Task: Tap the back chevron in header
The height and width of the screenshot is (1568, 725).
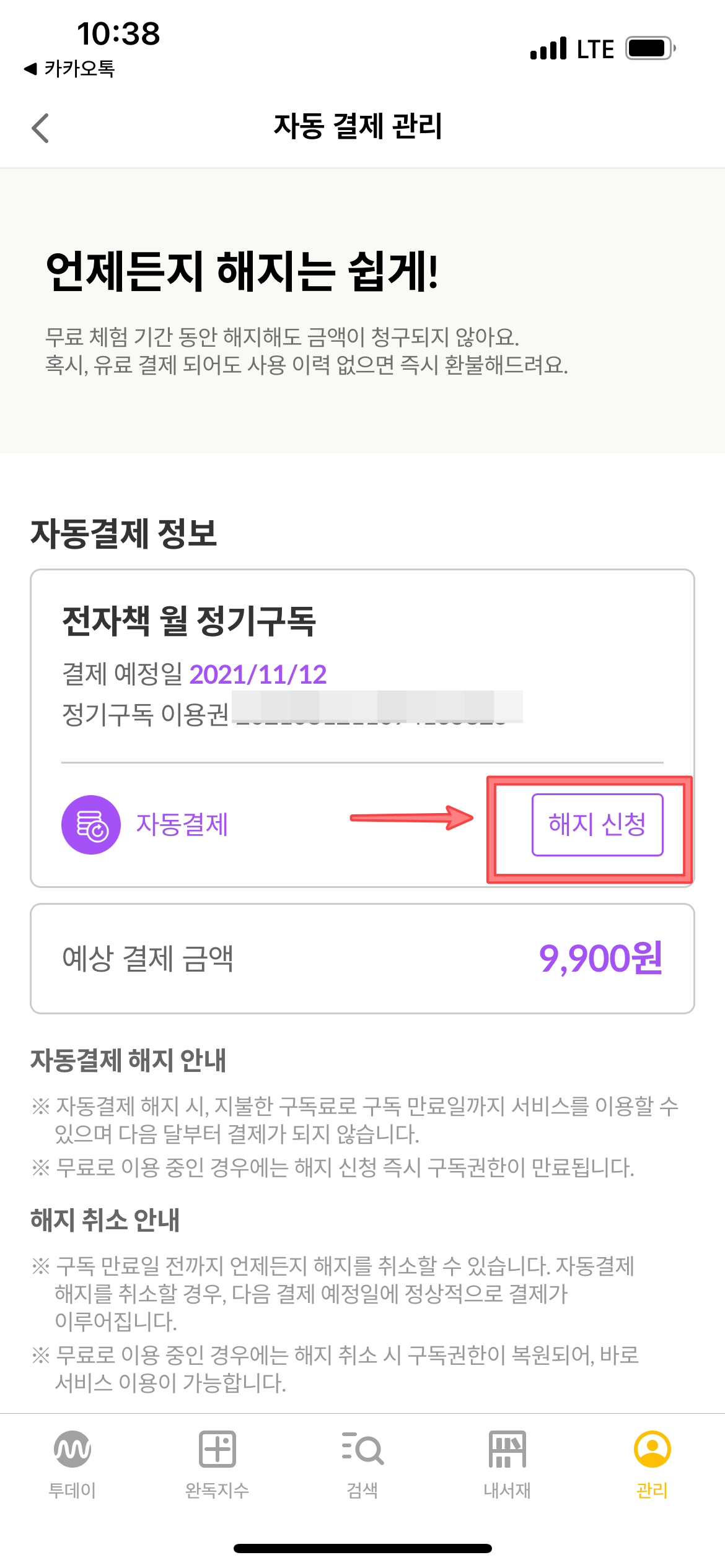Action: (x=40, y=128)
